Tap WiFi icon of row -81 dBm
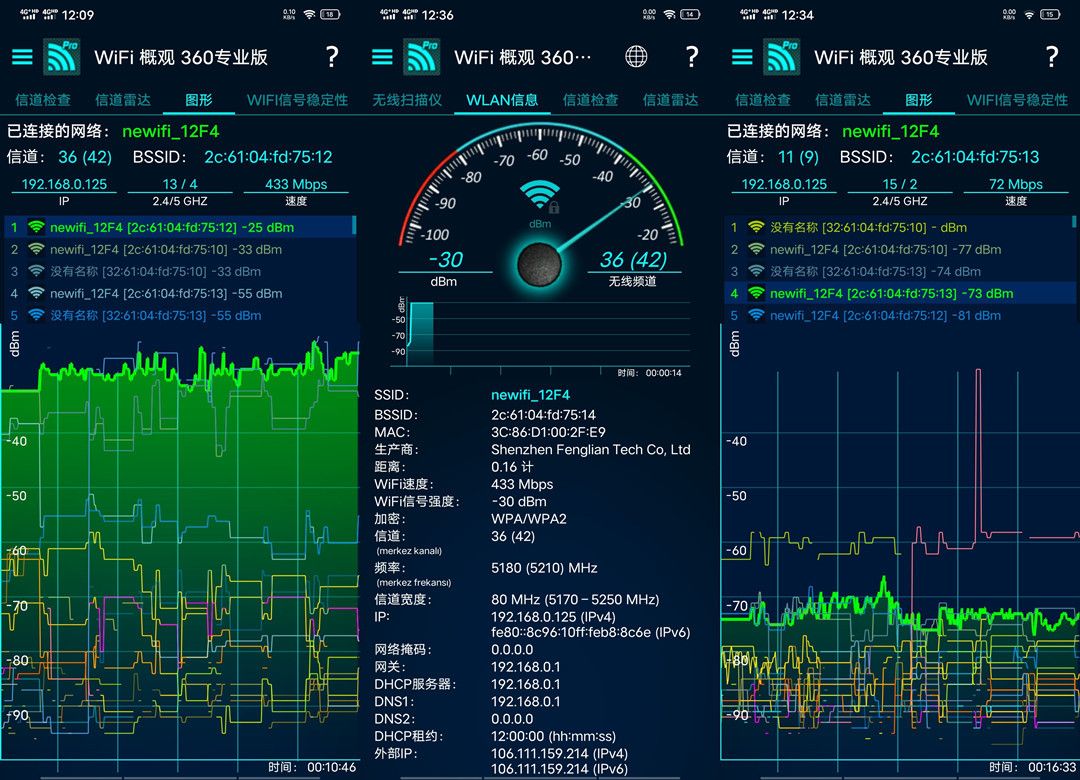The image size is (1080, 780). [756, 315]
